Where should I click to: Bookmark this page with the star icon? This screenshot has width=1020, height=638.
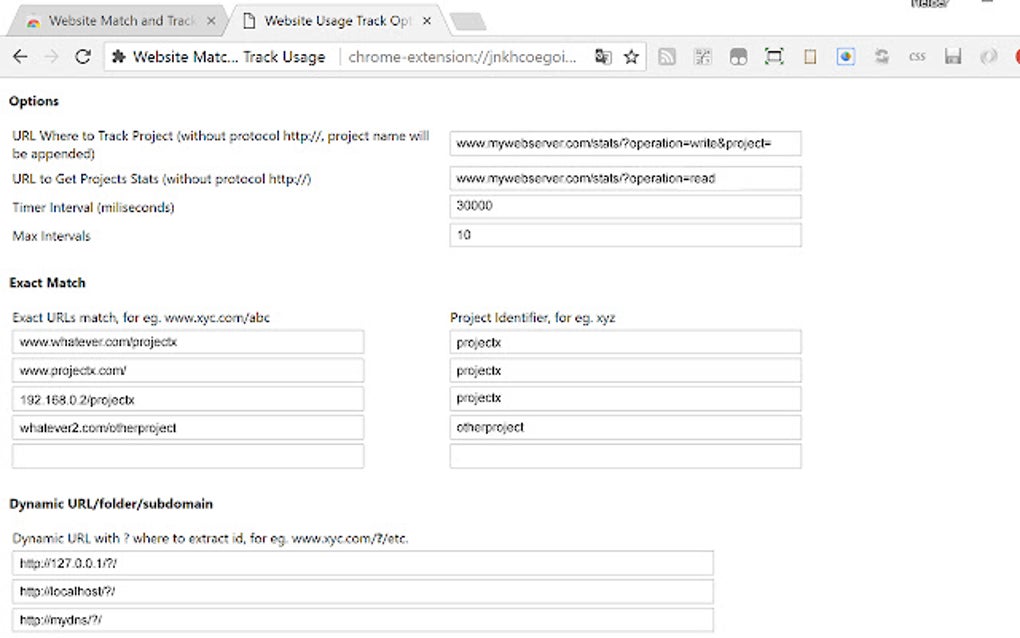pyautogui.click(x=631, y=57)
